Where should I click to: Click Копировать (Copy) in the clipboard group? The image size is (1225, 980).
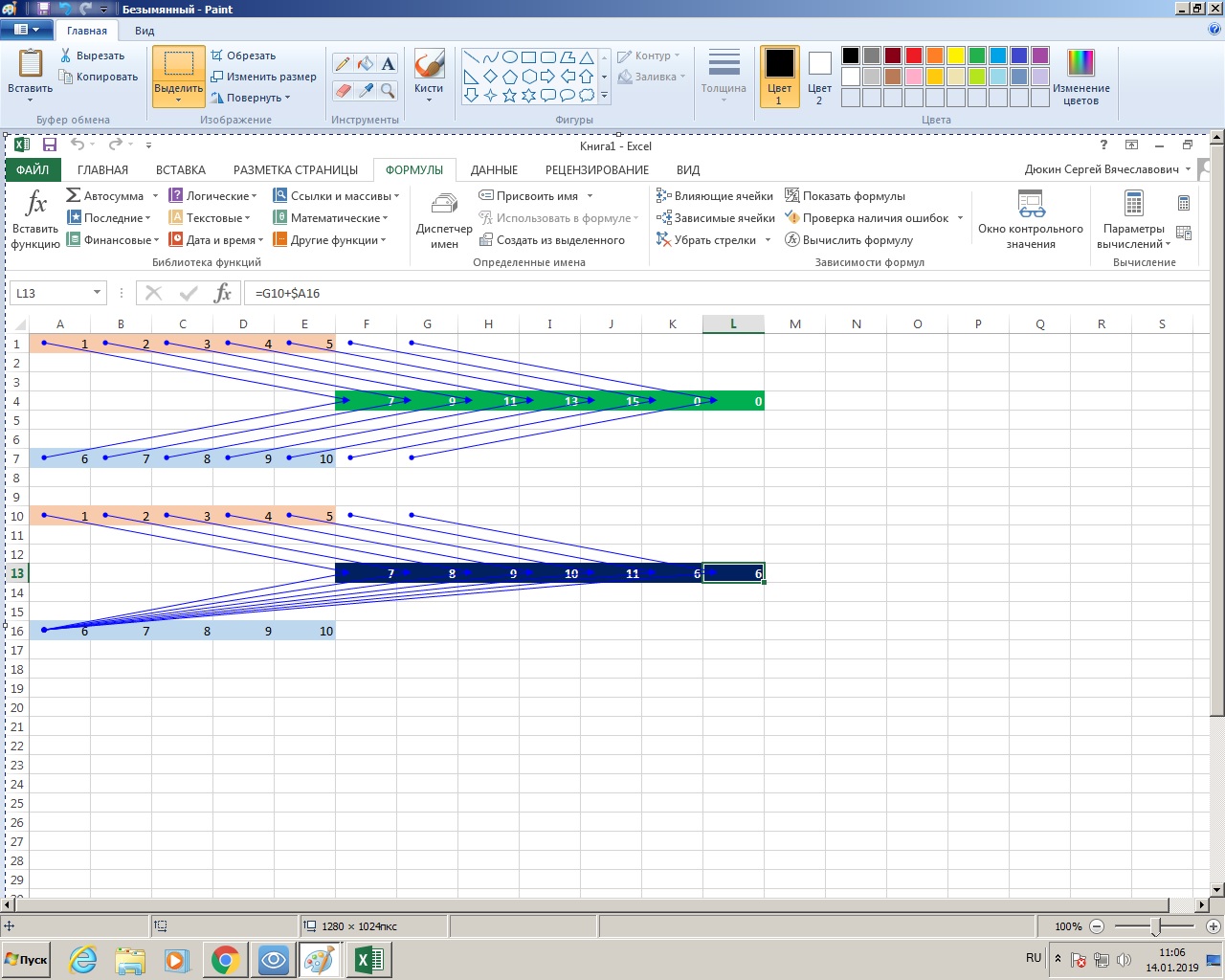click(99, 77)
